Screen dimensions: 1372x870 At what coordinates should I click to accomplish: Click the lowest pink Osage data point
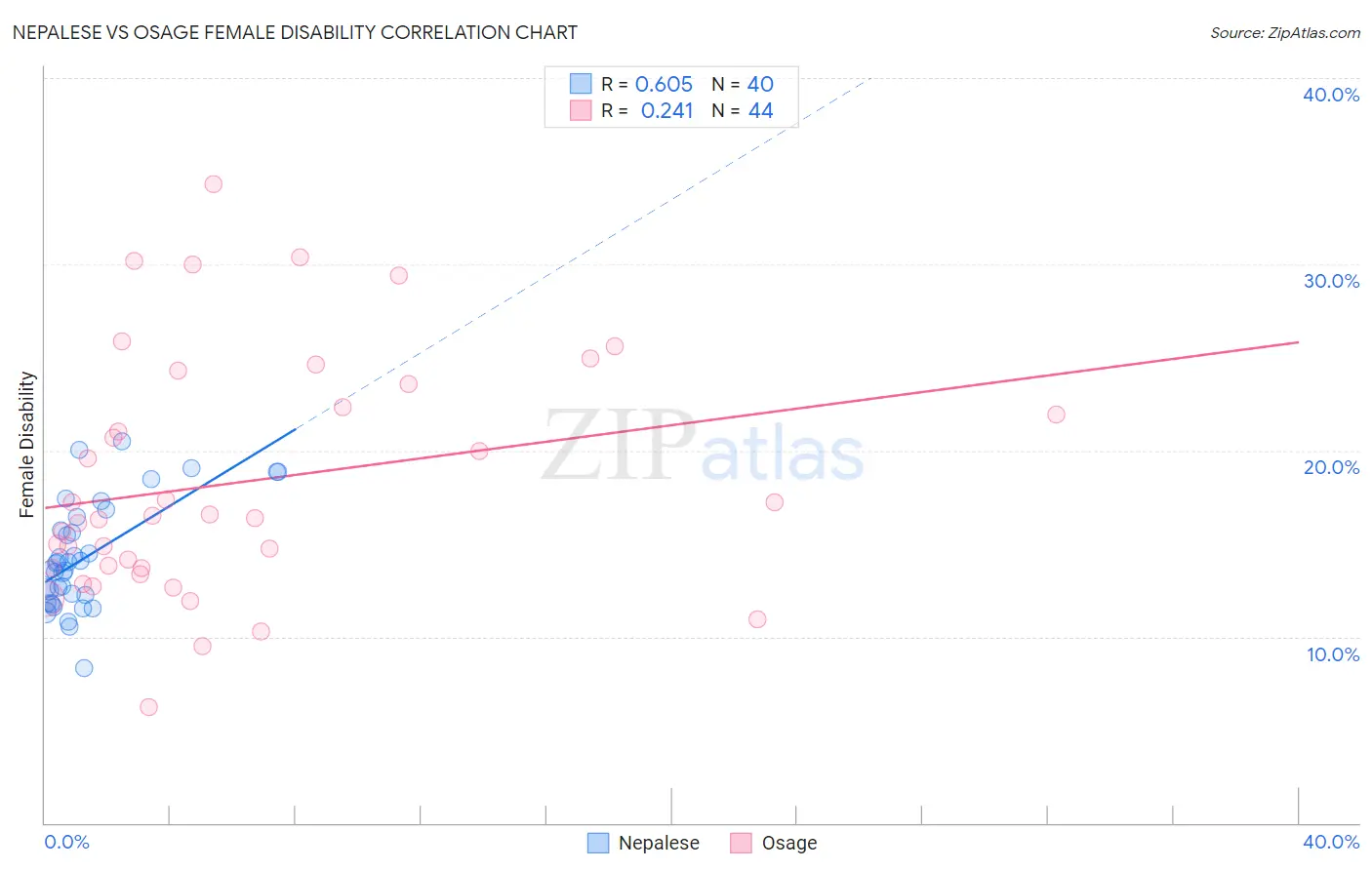pyautogui.click(x=148, y=707)
